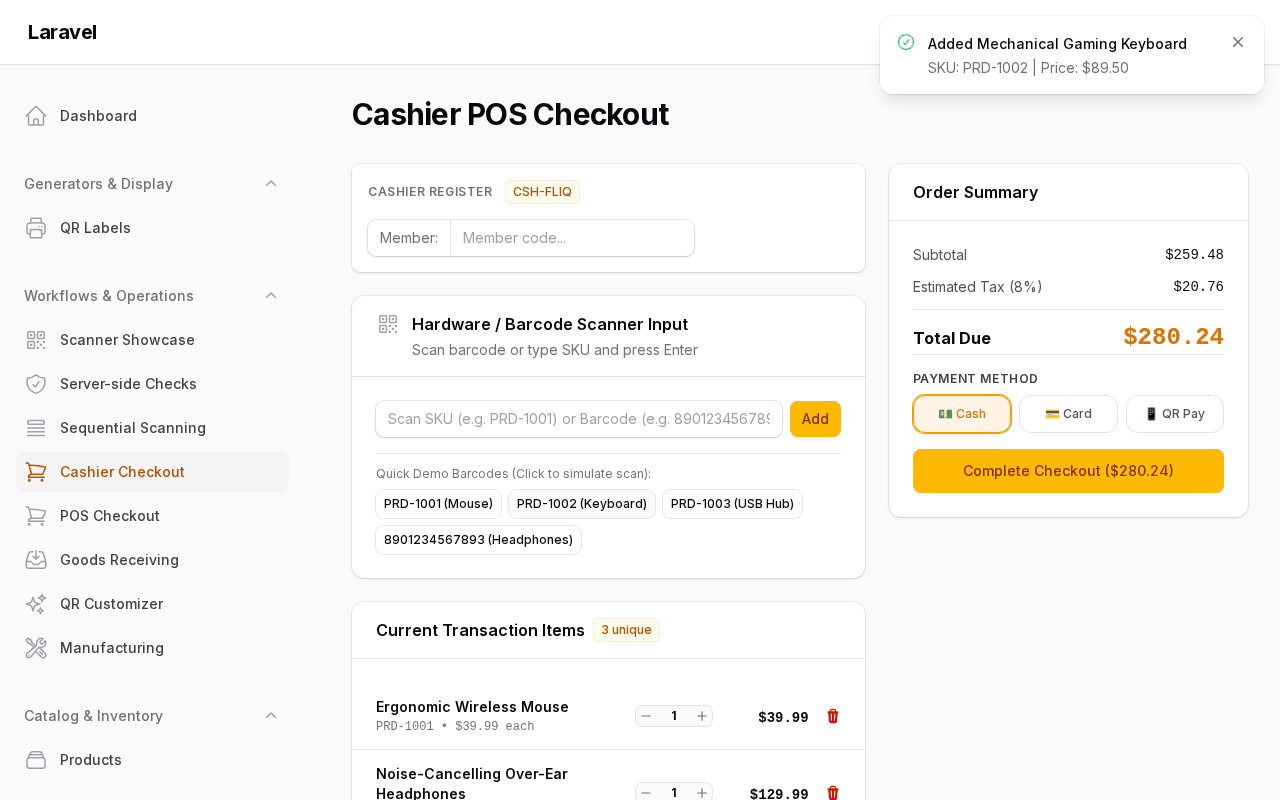Viewport: 1280px width, 800px height.
Task: Click the 3 unique items badge
Action: point(626,630)
